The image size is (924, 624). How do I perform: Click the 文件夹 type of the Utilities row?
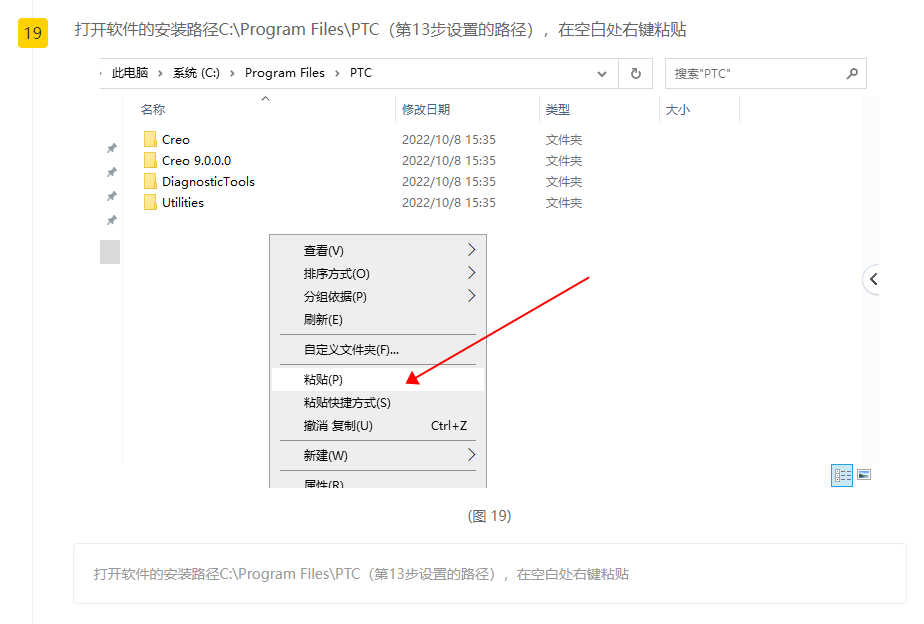(563, 203)
